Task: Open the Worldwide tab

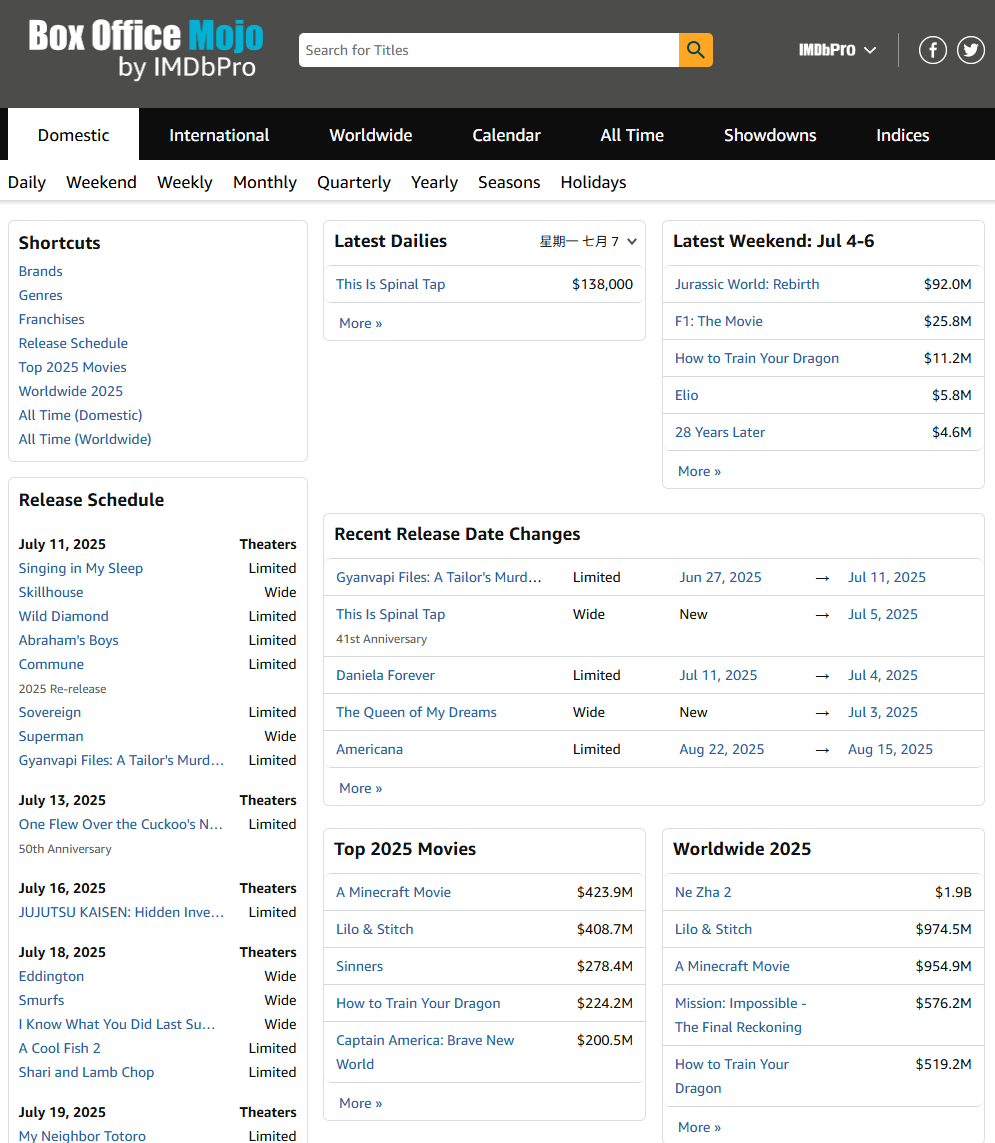Action: 371,135
